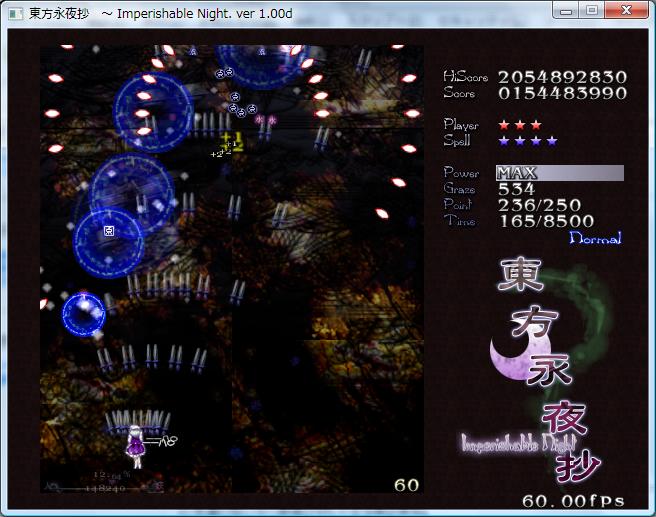Click the Time value 165/8500

coord(546,221)
